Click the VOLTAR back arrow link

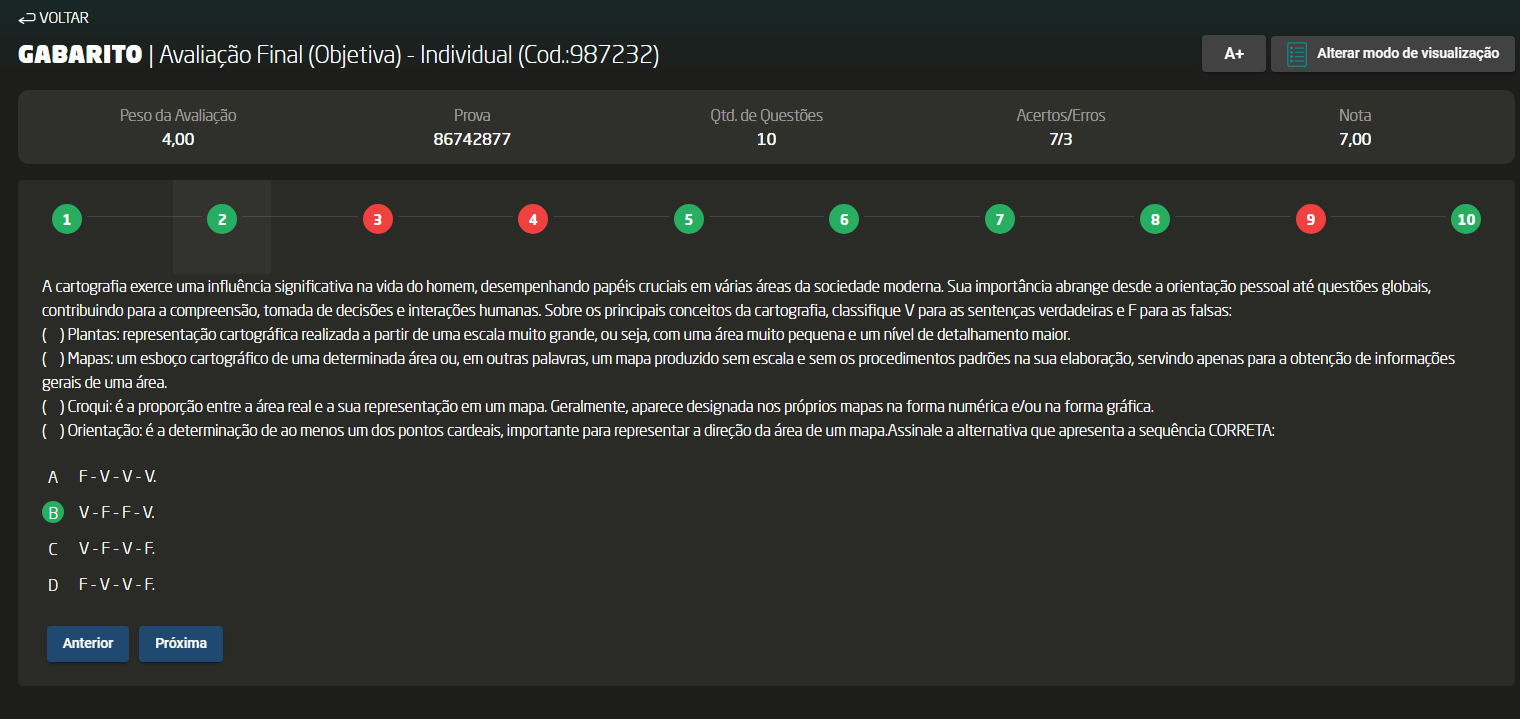pyautogui.click(x=53, y=18)
